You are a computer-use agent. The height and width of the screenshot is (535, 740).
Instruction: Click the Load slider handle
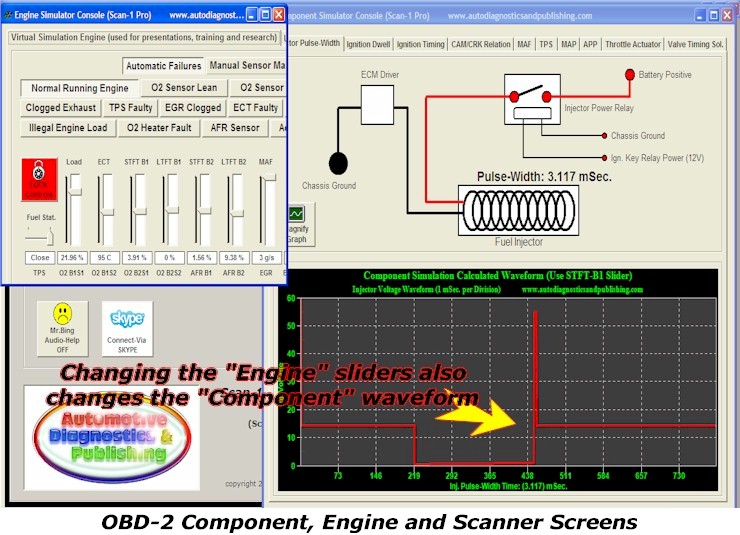(x=74, y=190)
